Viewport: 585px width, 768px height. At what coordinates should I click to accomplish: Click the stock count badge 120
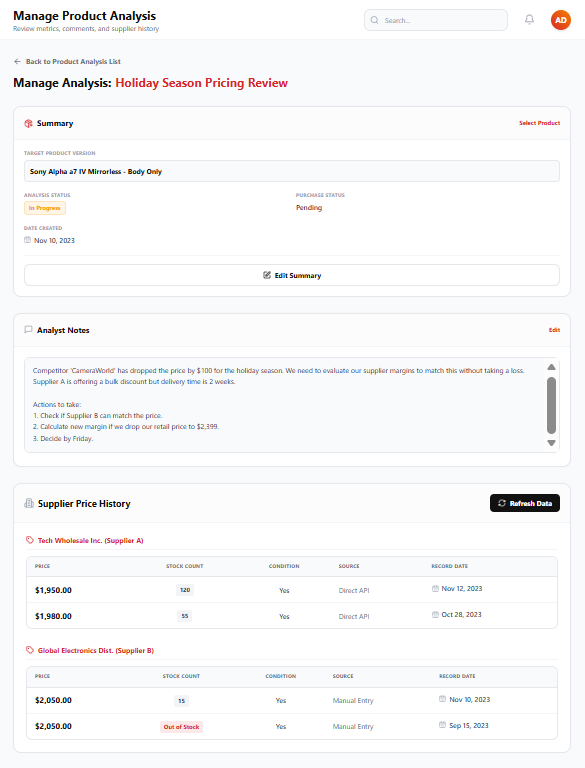pyautogui.click(x=185, y=590)
